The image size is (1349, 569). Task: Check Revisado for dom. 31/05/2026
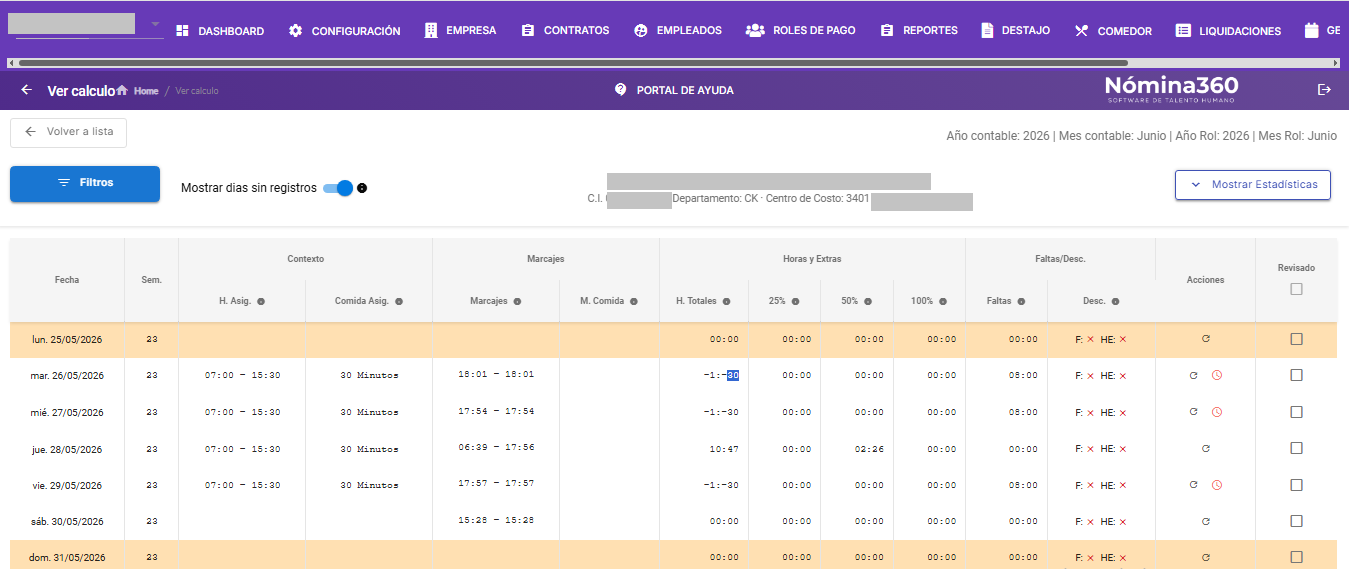click(1296, 557)
